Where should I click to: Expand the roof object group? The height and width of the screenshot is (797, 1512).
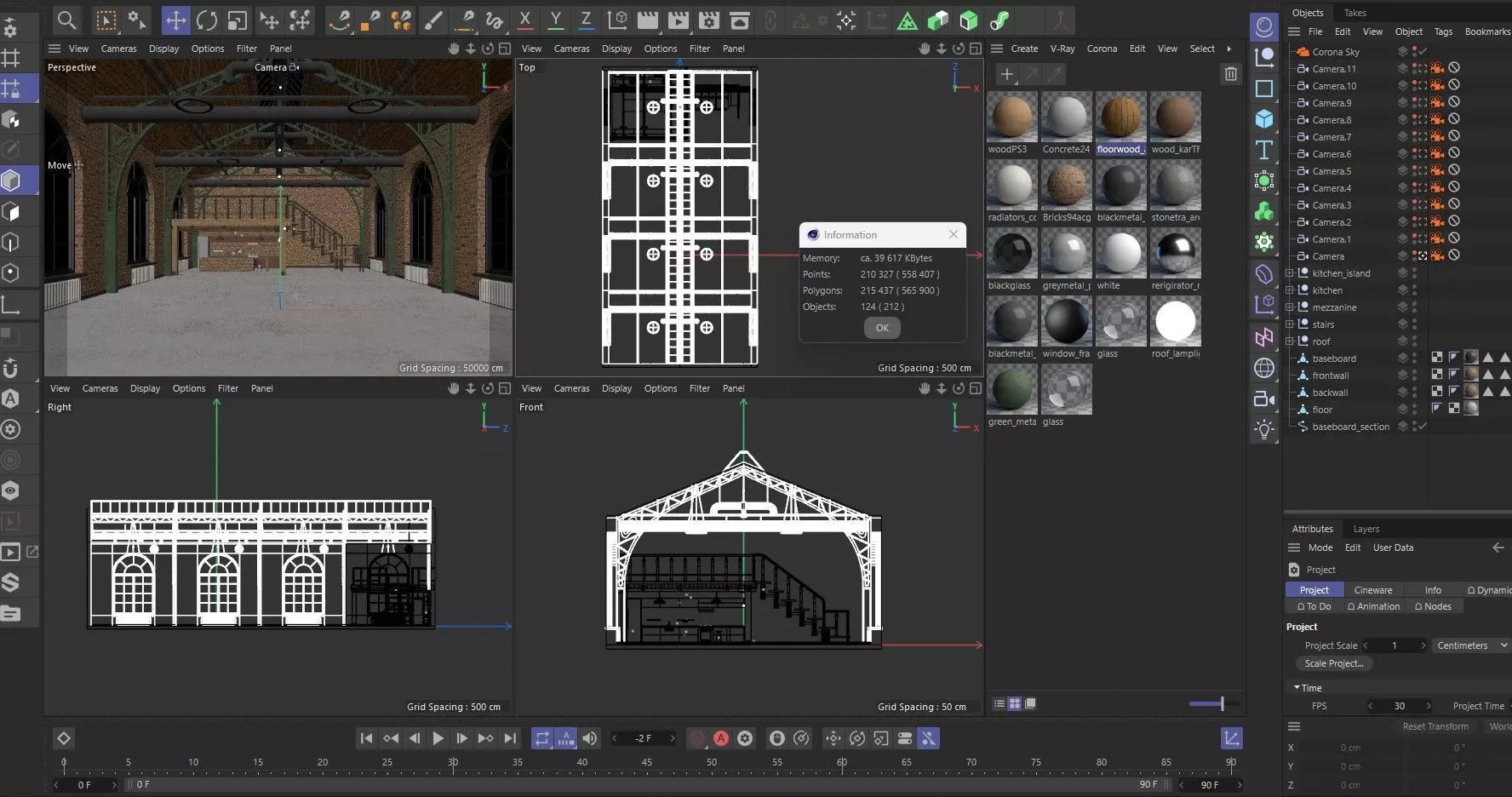pos(1289,341)
